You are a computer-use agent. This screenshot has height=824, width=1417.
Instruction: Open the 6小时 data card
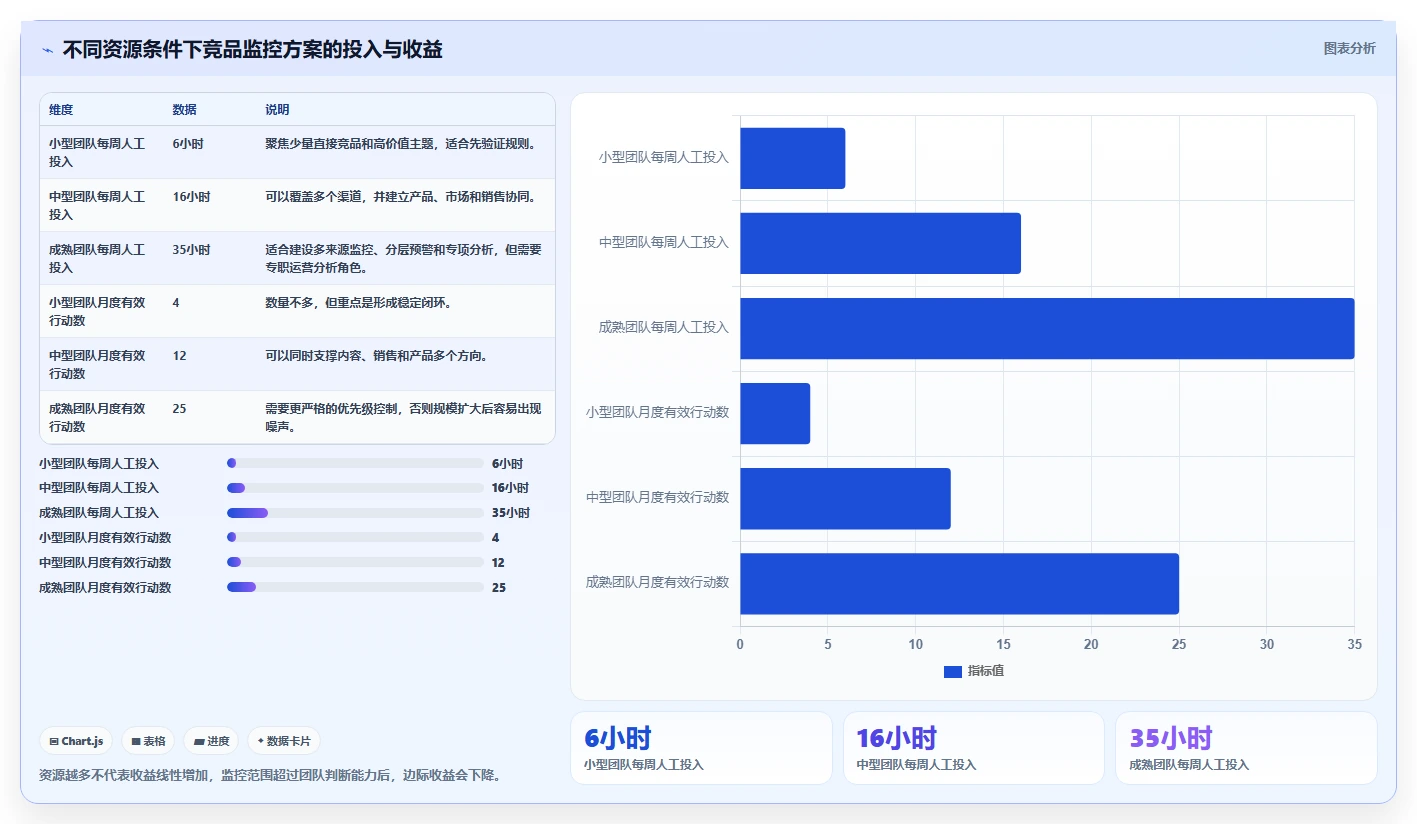coord(701,748)
